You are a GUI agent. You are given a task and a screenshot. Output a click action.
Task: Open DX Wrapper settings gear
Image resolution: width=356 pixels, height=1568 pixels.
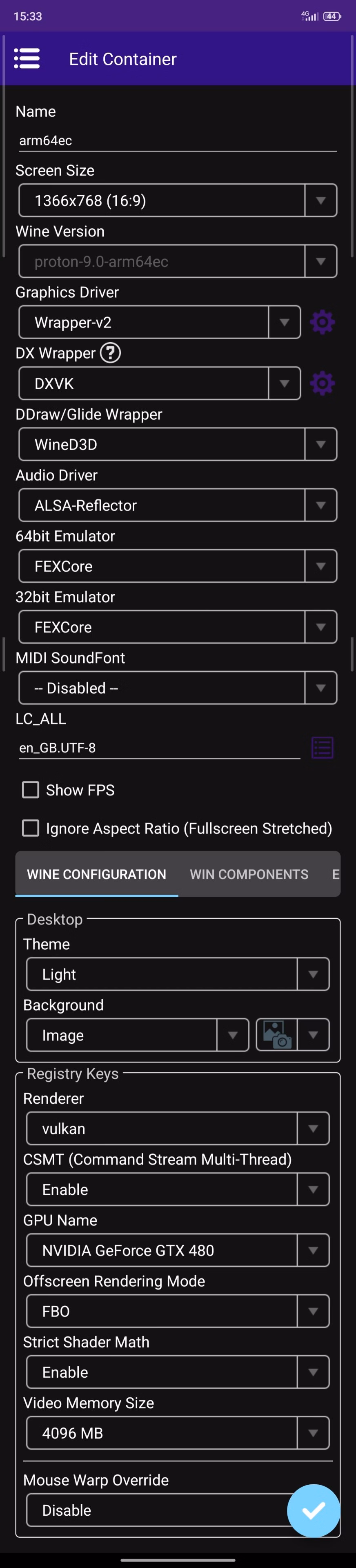[322, 383]
